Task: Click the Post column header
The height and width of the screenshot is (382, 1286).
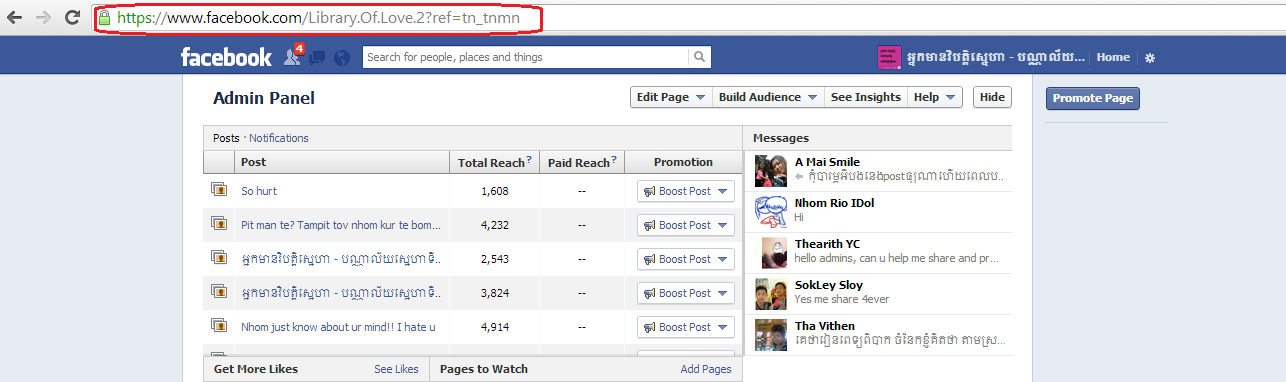Action: click(x=343, y=162)
